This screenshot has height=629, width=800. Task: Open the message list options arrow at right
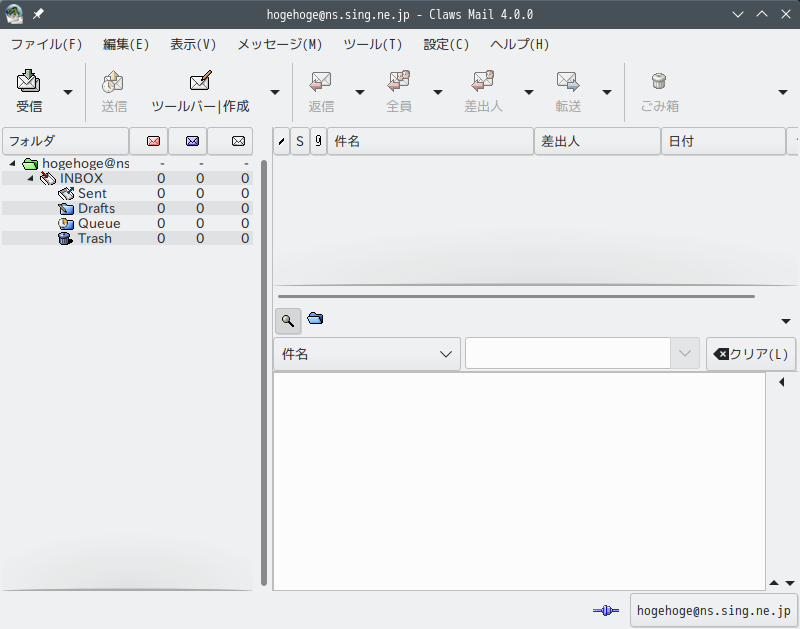pos(786,321)
